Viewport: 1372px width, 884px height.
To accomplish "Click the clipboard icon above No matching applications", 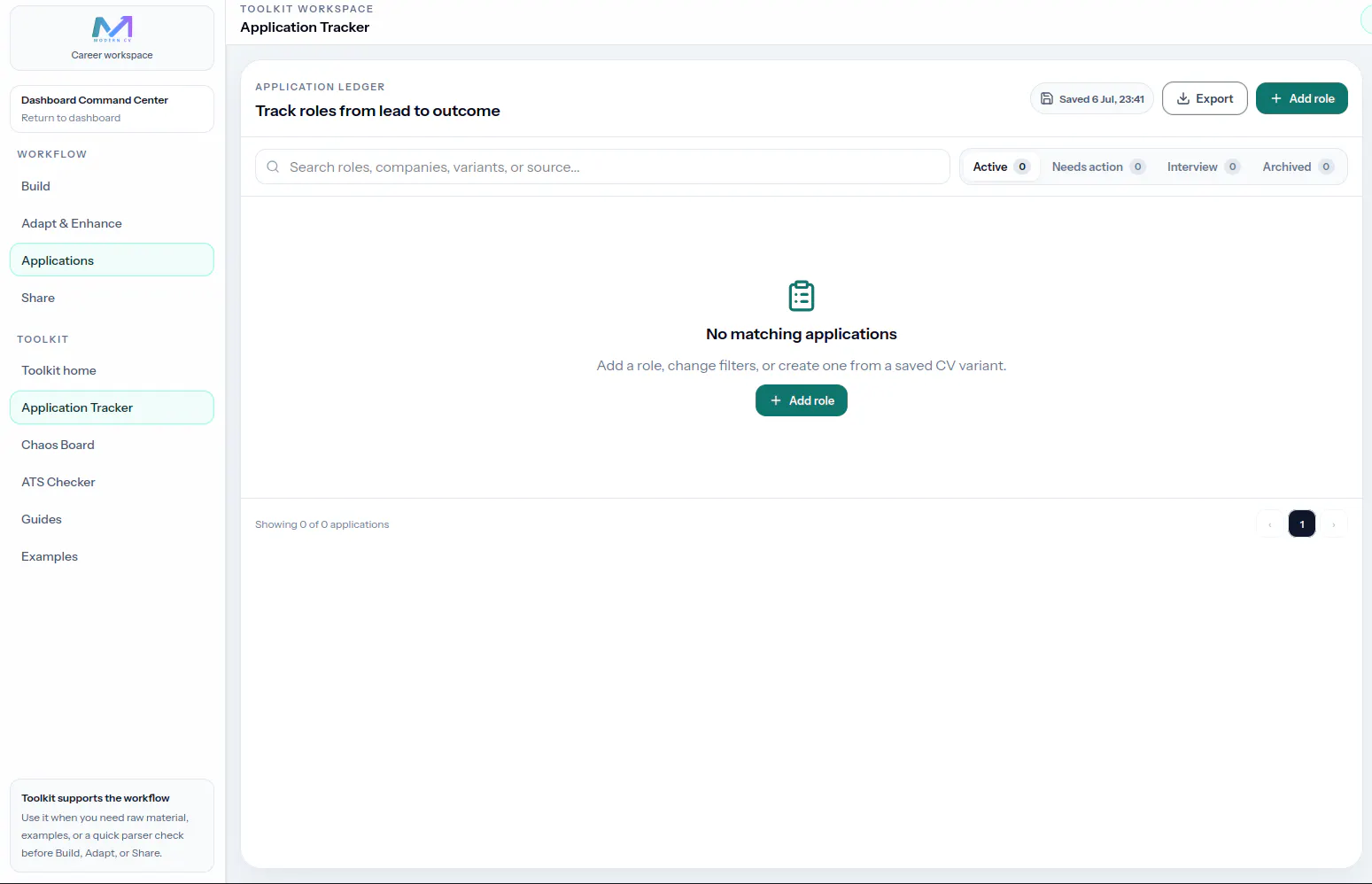I will [802, 296].
